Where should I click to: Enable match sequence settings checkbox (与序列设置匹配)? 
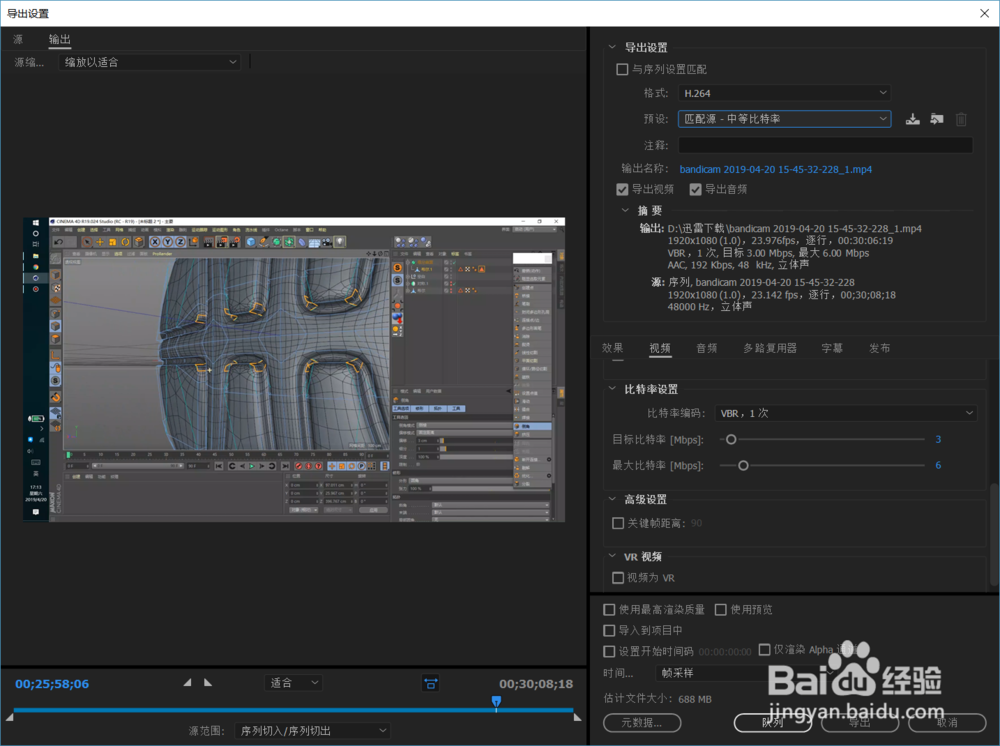point(622,69)
